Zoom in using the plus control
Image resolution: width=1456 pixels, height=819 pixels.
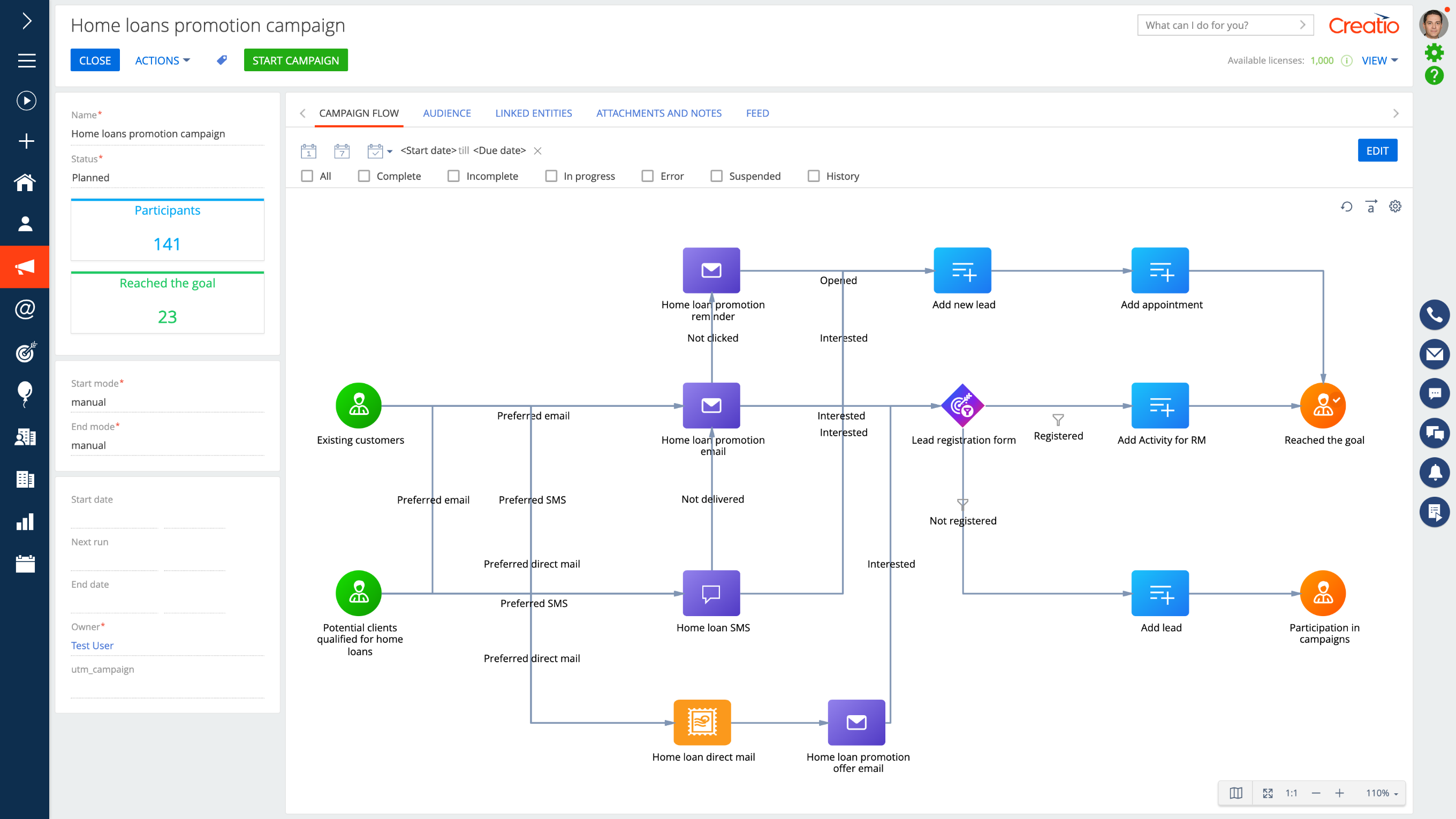pyautogui.click(x=1340, y=792)
